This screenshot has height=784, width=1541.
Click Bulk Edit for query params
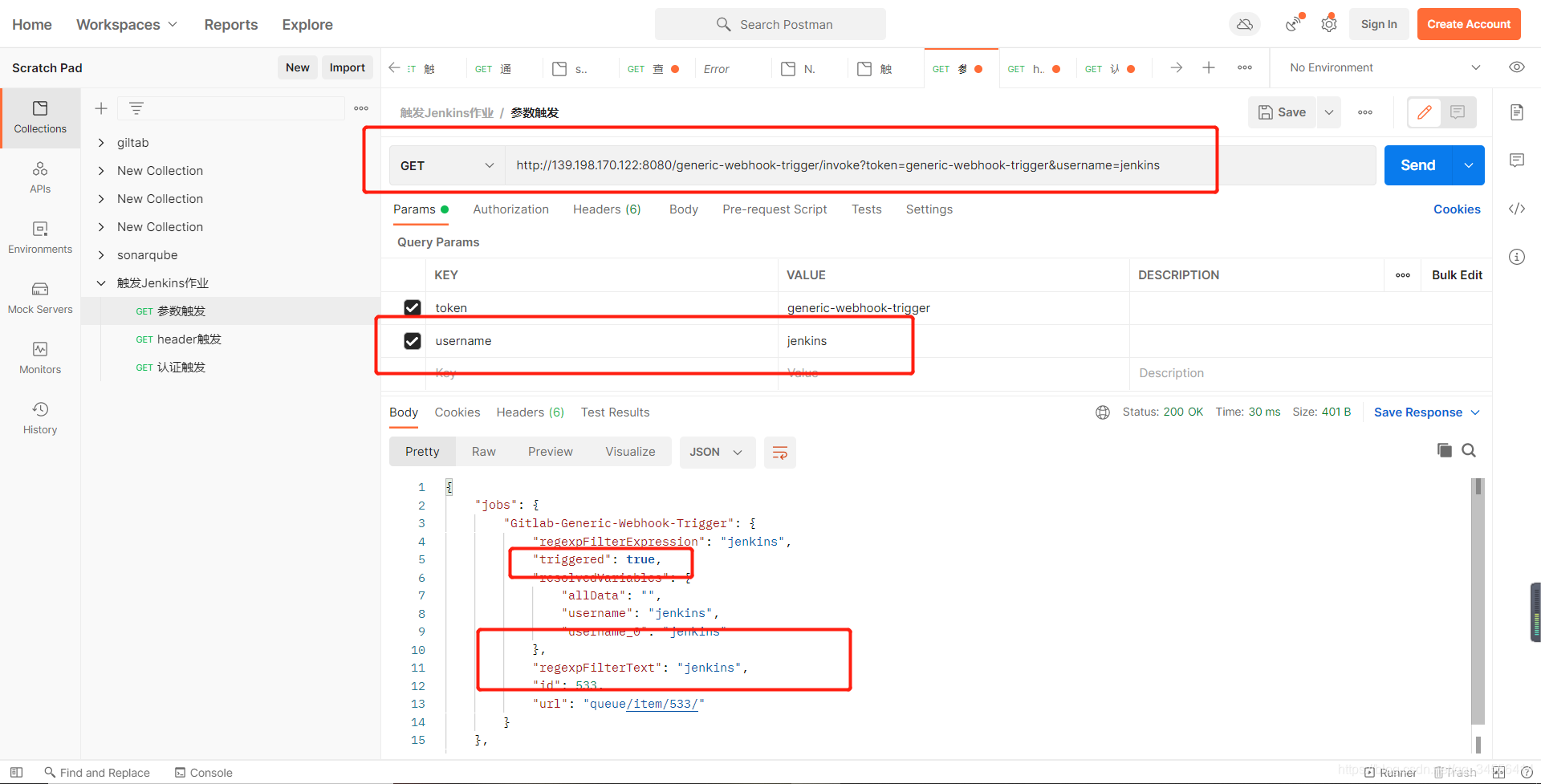pyautogui.click(x=1457, y=275)
